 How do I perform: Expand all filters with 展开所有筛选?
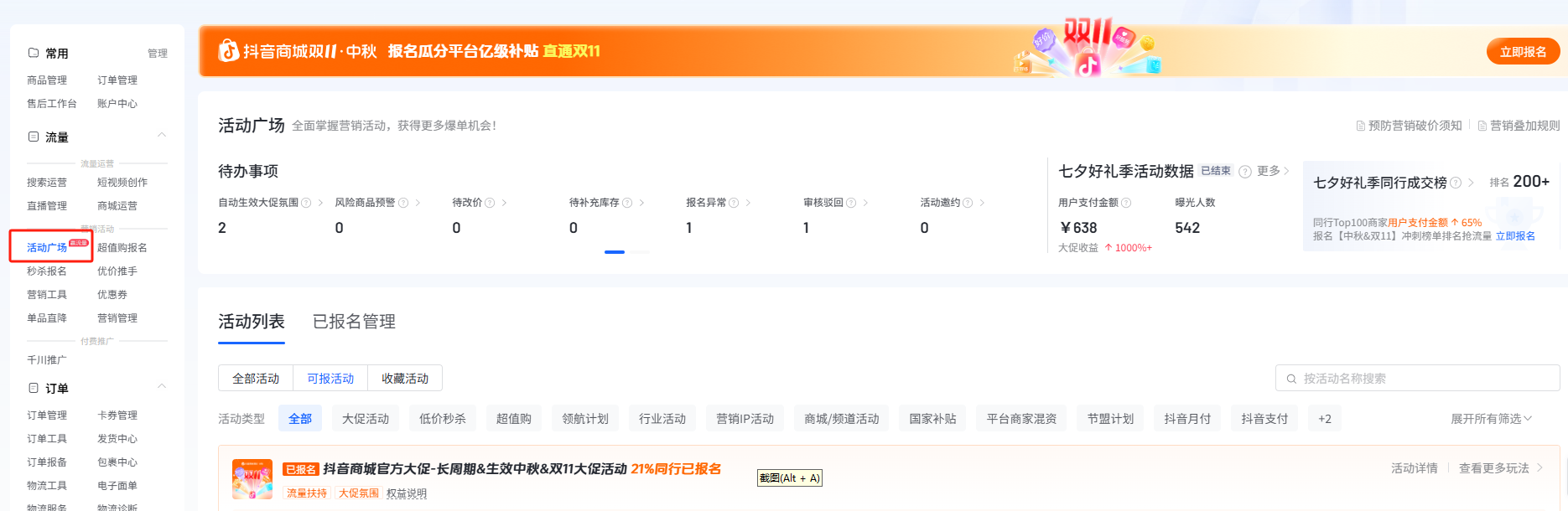1492,419
